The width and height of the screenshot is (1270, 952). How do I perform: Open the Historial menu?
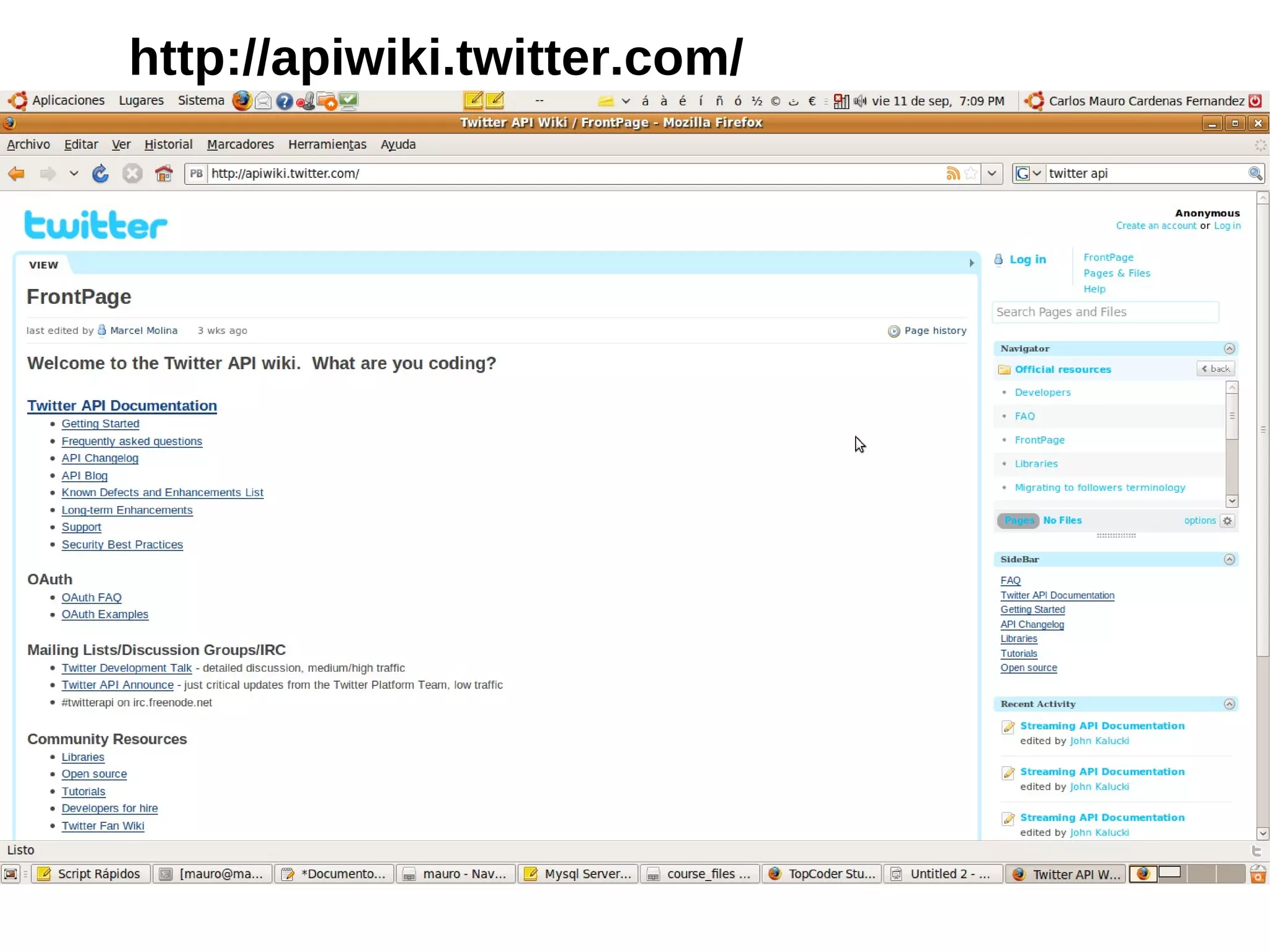pos(169,145)
